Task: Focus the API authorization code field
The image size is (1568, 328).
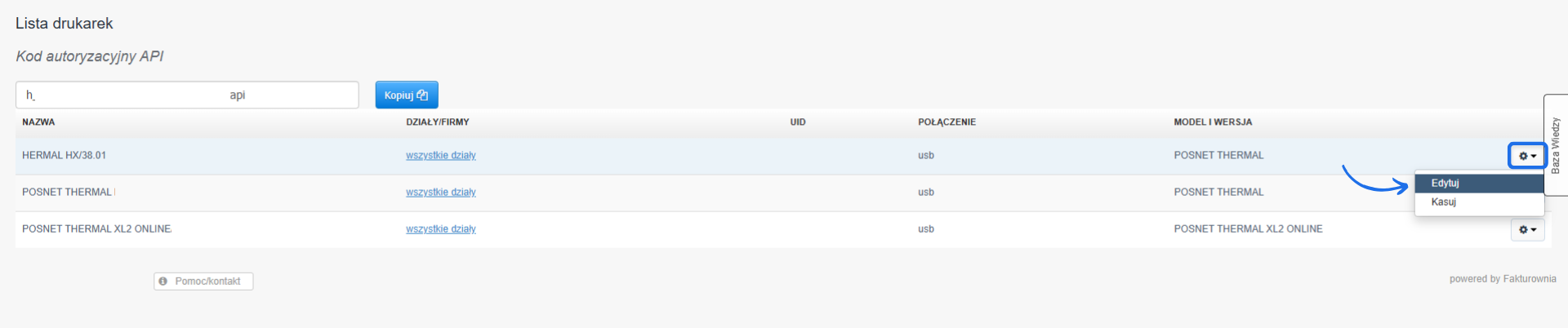Action: (186, 95)
